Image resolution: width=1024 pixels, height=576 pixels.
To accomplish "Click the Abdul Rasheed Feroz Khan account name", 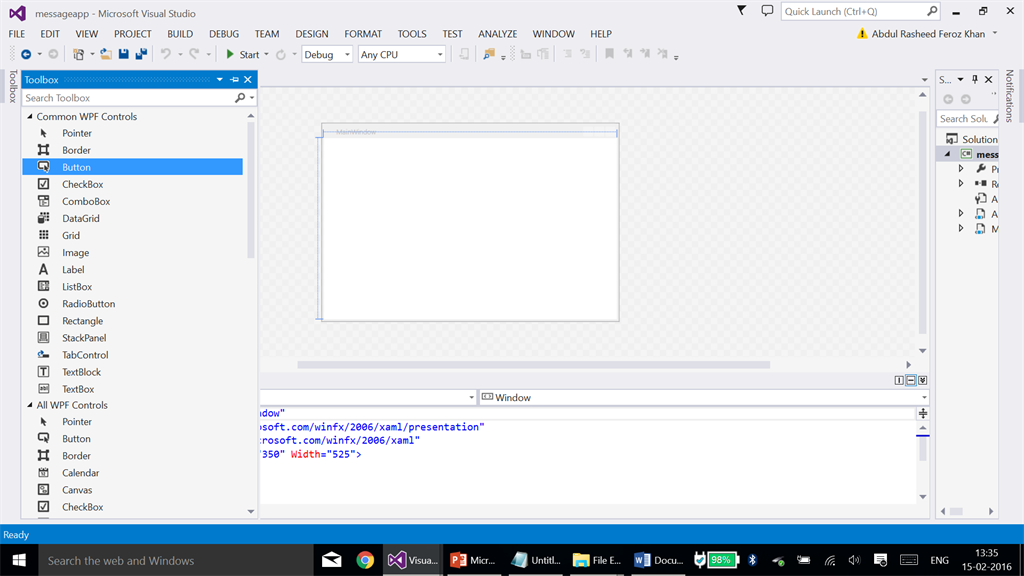I will (928, 34).
